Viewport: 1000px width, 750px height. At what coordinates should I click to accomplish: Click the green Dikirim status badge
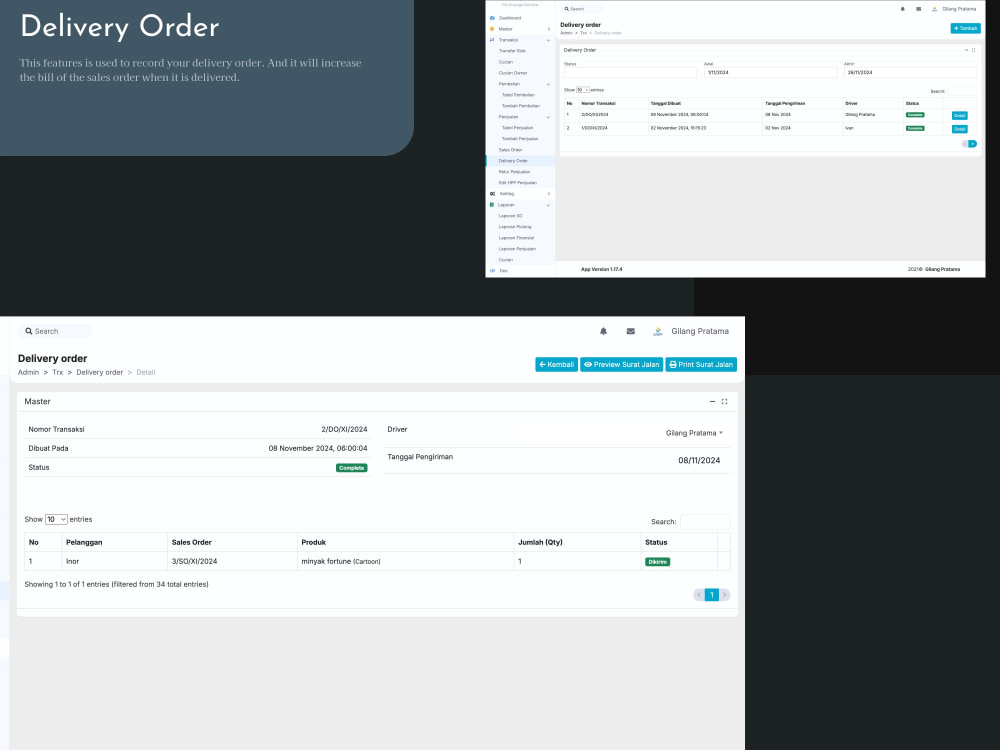[658, 562]
